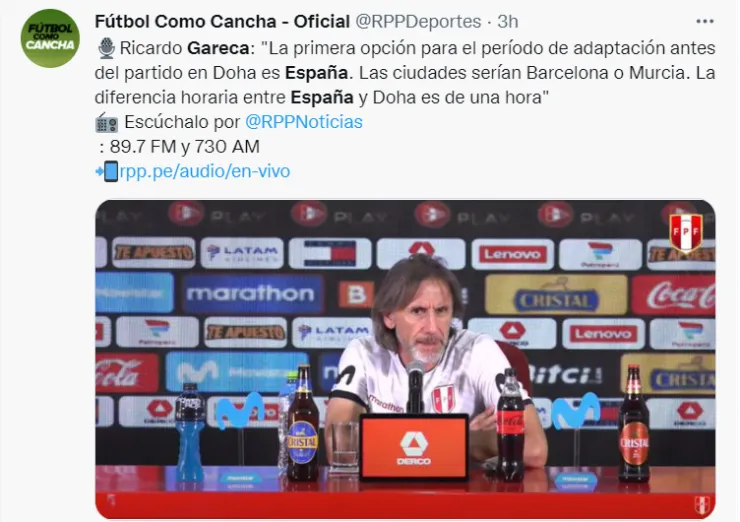The image size is (740, 522).
Task: Click the blue sports drink bottle
Action: [x=190, y=431]
